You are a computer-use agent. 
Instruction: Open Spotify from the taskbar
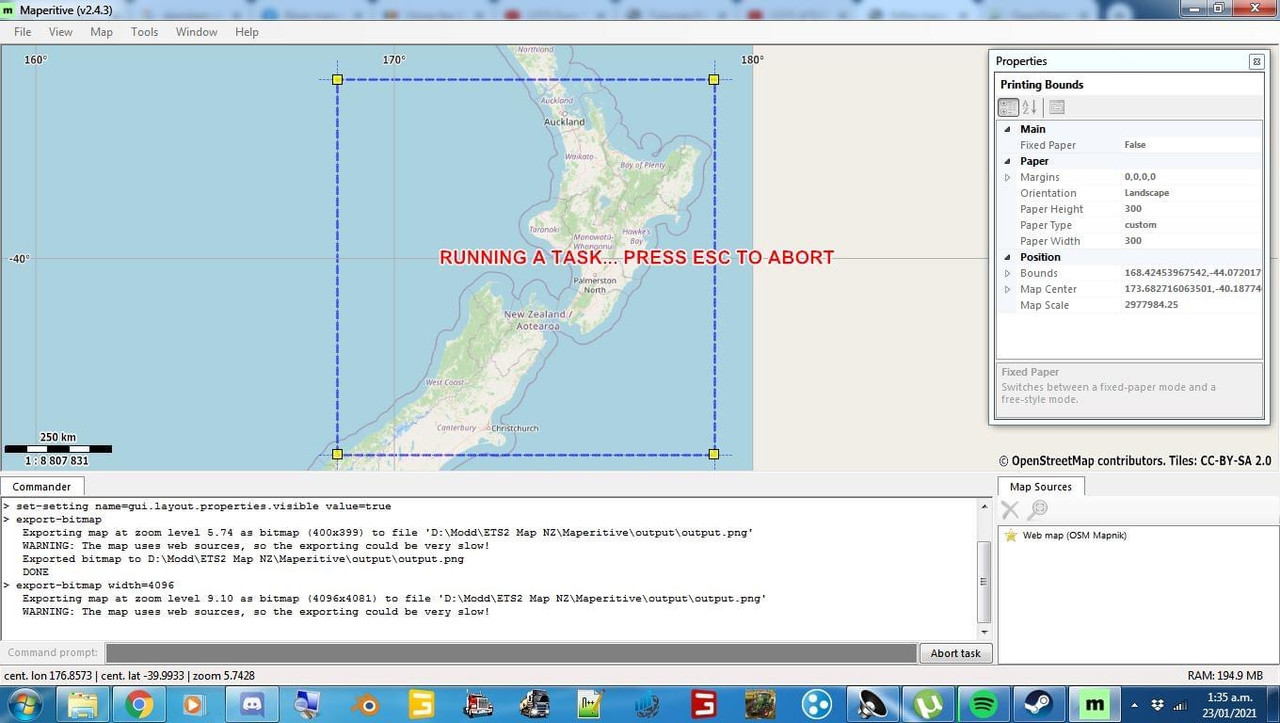(984, 704)
